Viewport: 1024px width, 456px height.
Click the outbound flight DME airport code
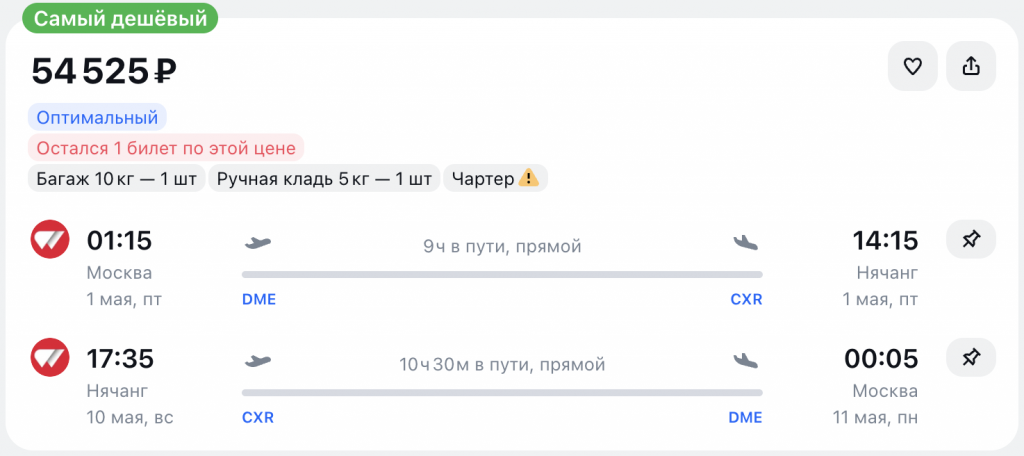click(259, 299)
